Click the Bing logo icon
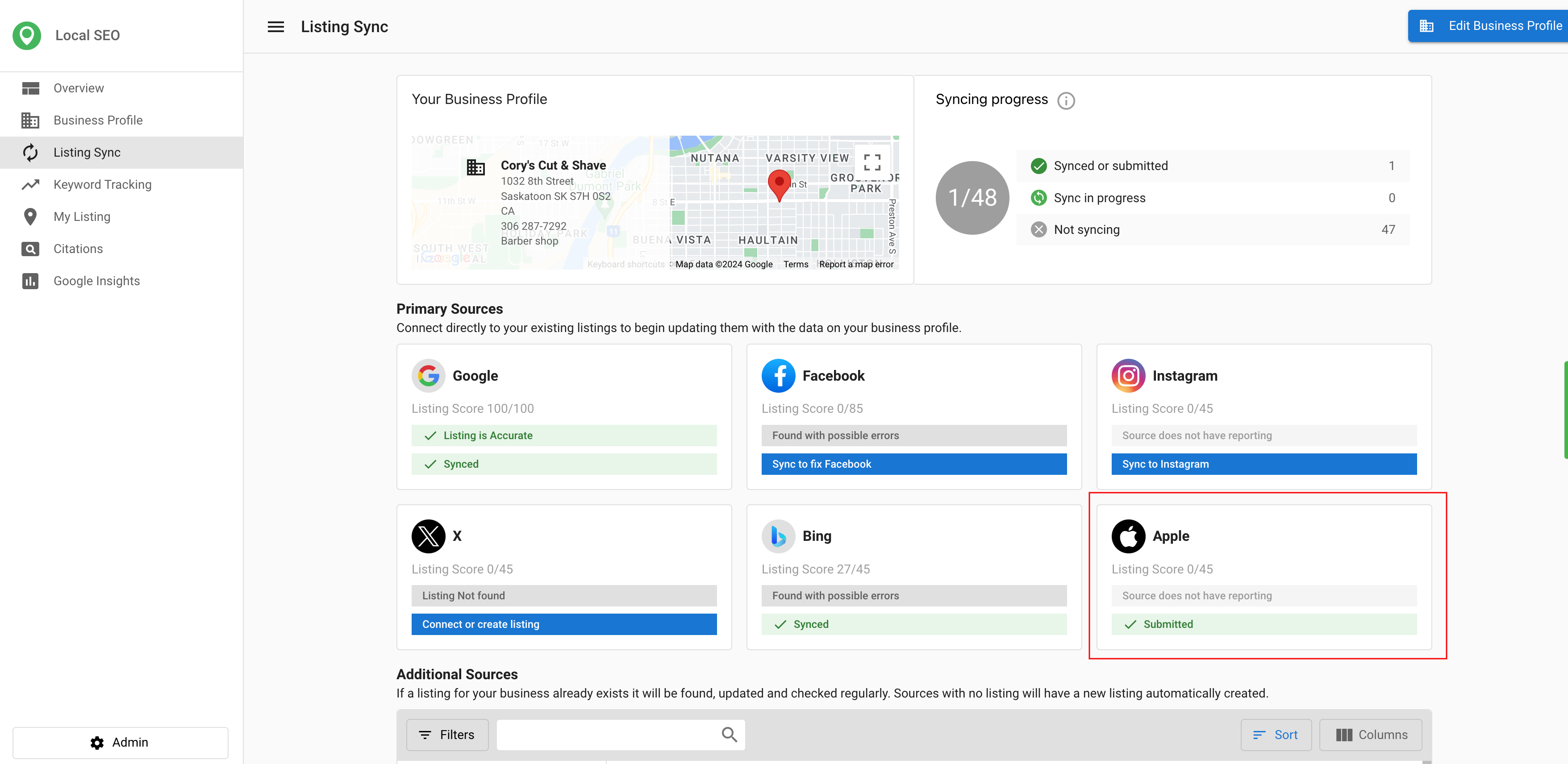The height and width of the screenshot is (764, 1568). pos(779,536)
